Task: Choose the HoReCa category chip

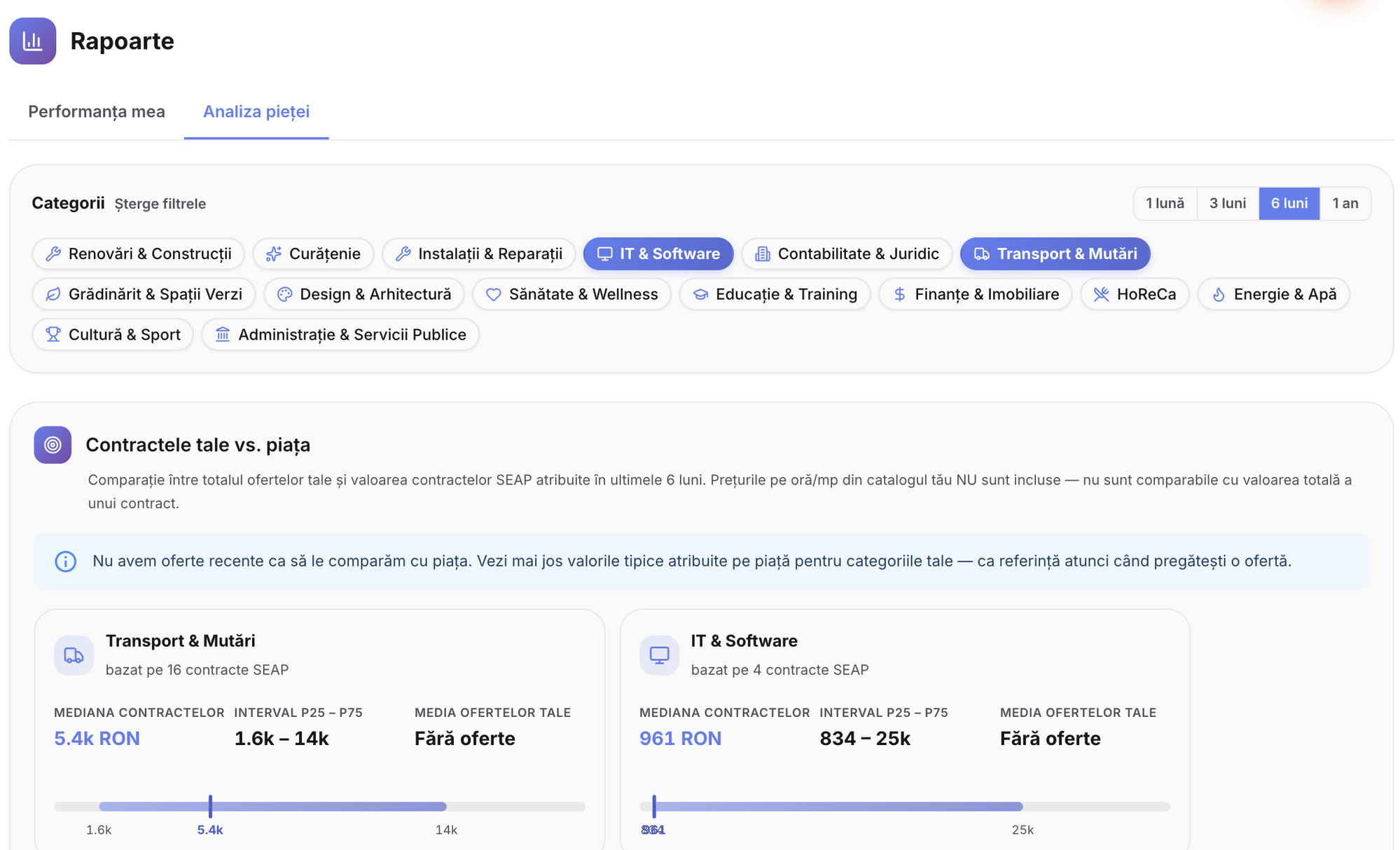Action: click(1135, 295)
